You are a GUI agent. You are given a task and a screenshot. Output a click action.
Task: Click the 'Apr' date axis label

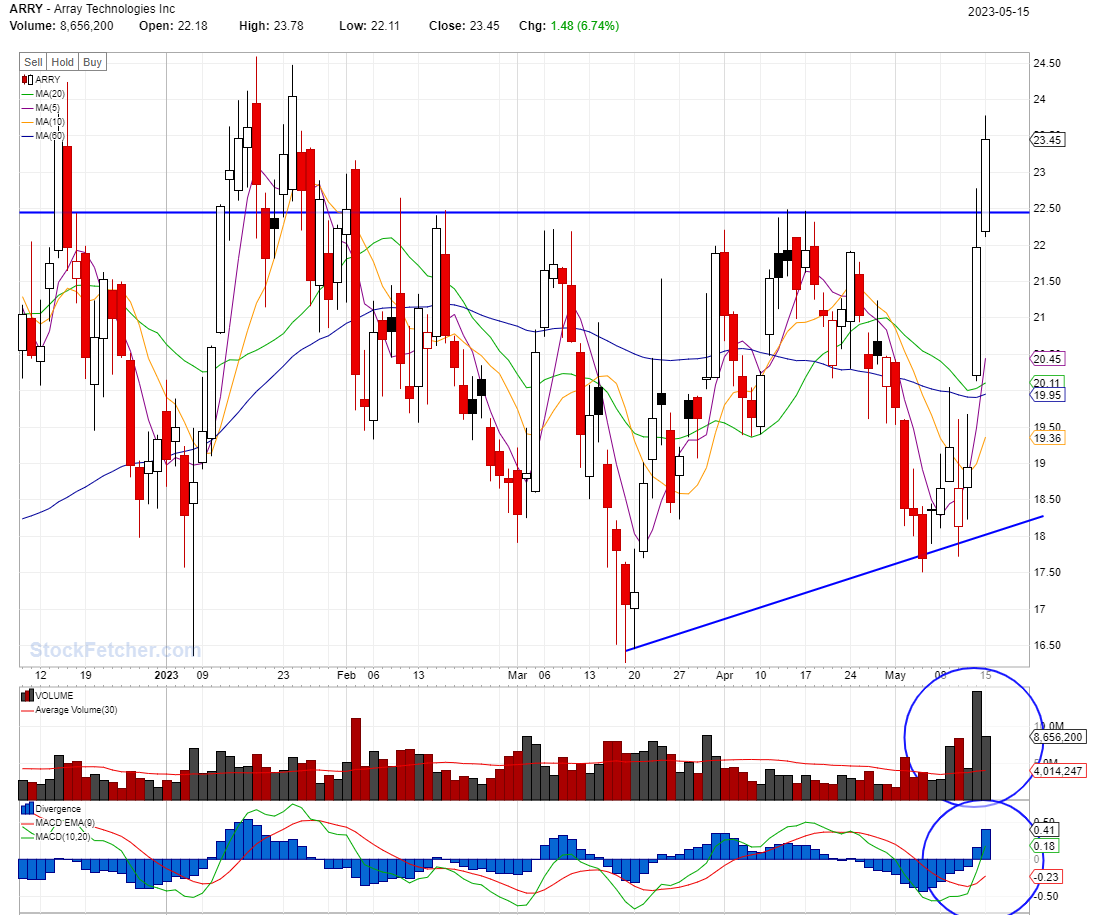[724, 675]
